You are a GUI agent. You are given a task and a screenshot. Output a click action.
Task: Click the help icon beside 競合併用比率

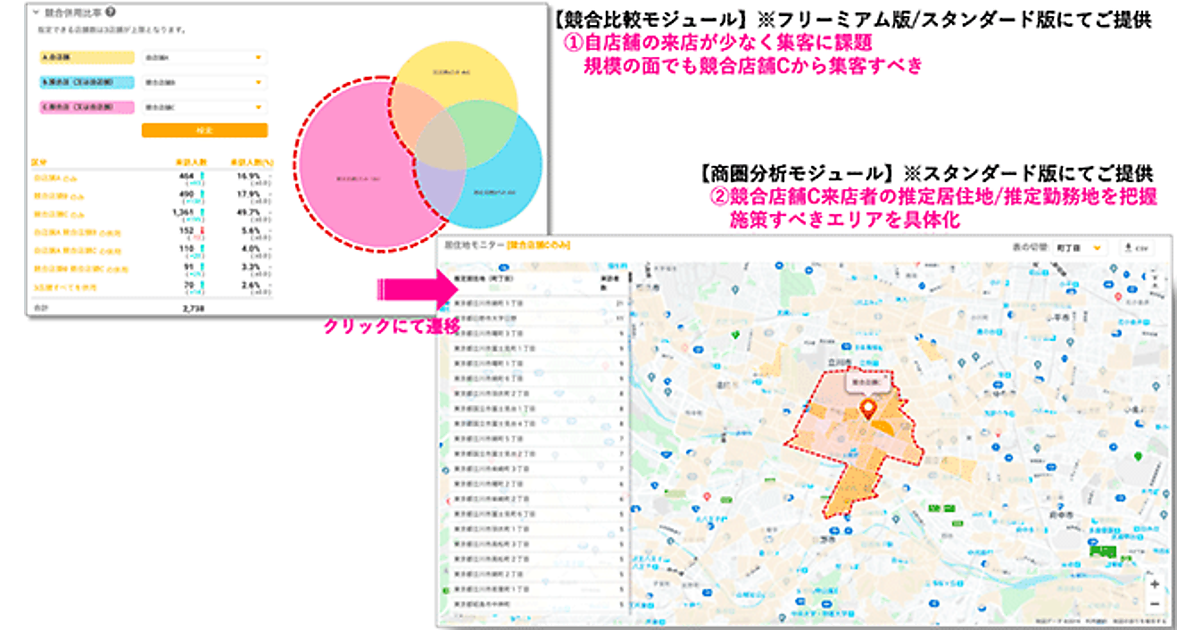pyautogui.click(x=108, y=13)
